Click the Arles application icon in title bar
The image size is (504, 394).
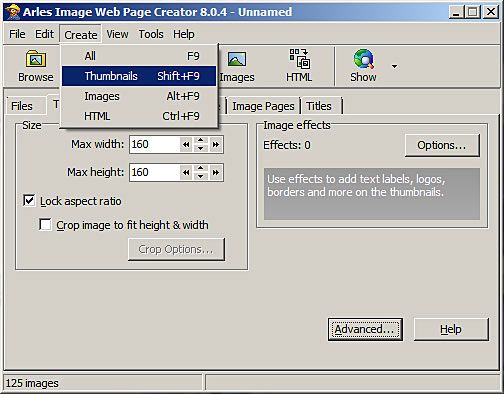pos(13,12)
